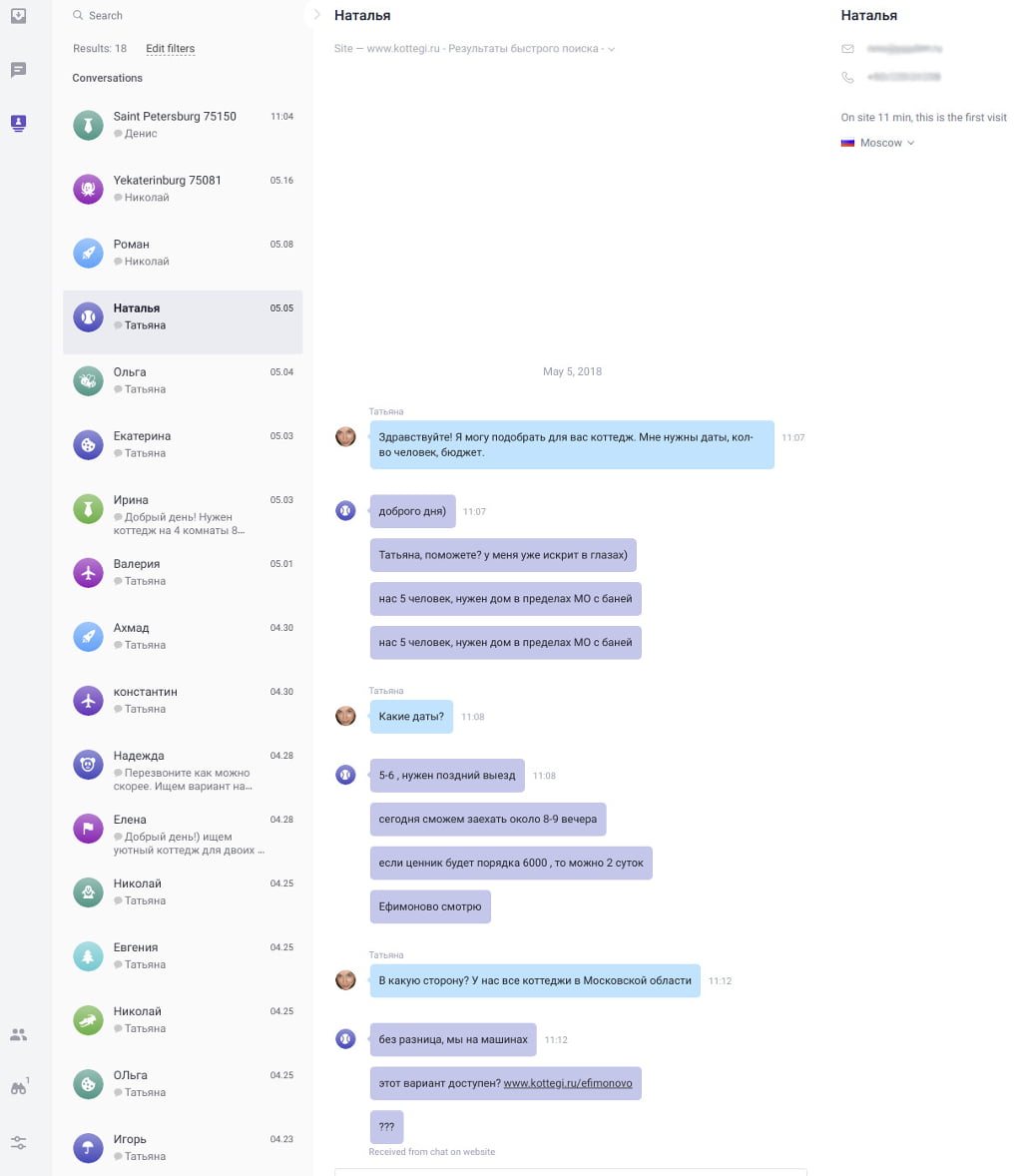
Task: Select the Saint Petersburg 75150 conversation
Action: pyautogui.click(x=183, y=125)
